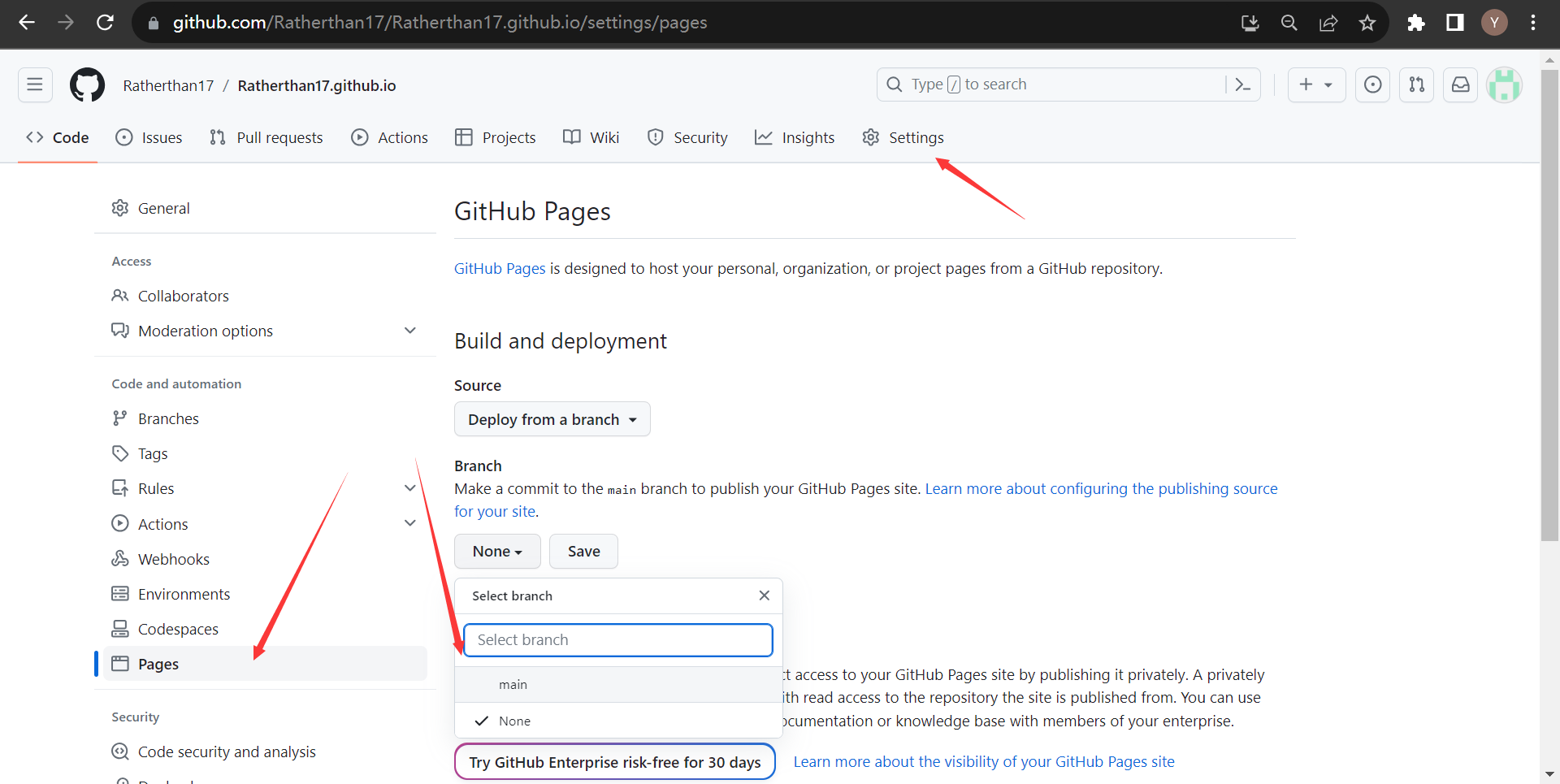Screen dimensions: 1560x784
Task: Open the Create new plus dropdown
Action: [1316, 84]
